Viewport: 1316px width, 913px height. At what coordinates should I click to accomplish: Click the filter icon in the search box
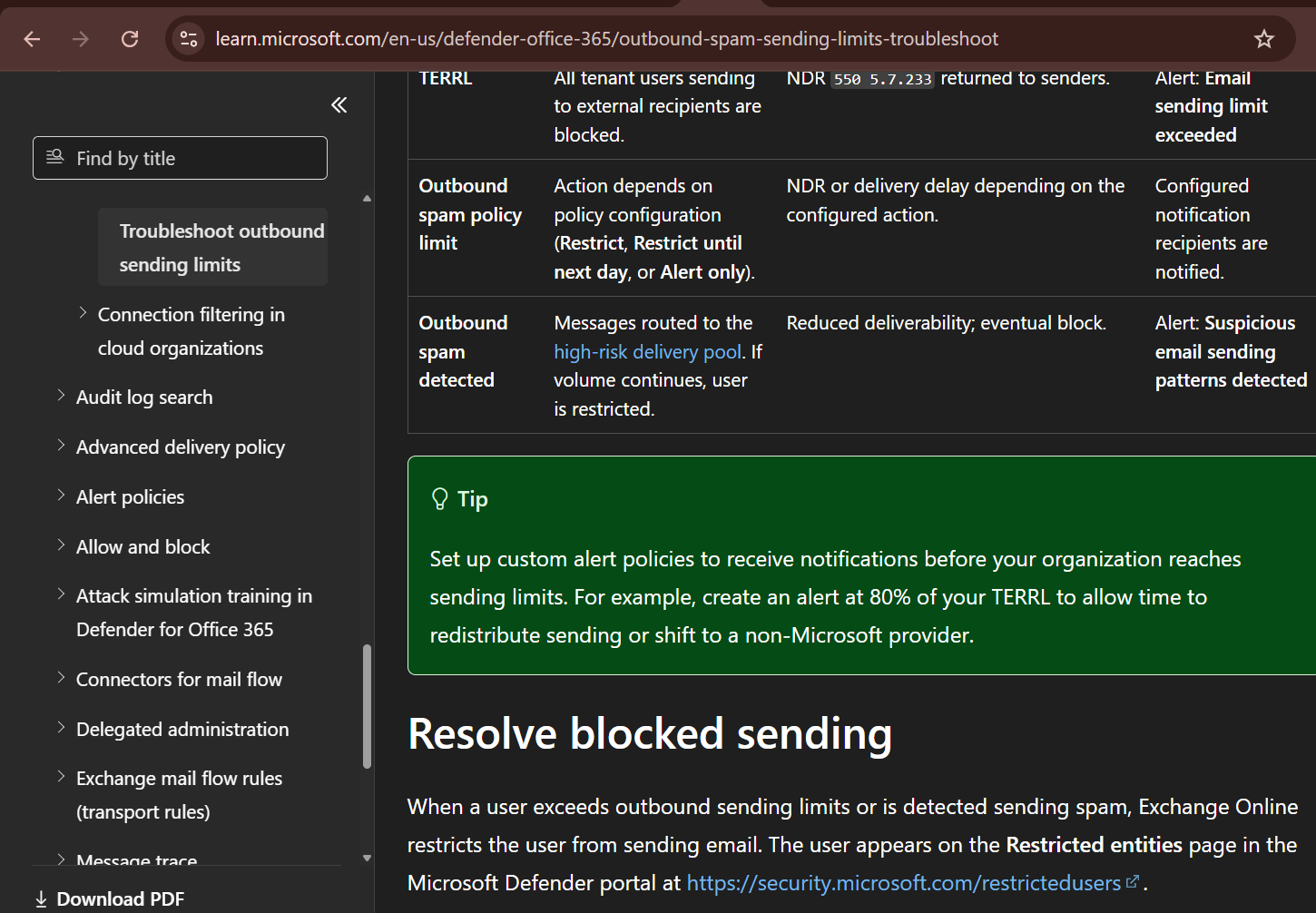[55, 157]
